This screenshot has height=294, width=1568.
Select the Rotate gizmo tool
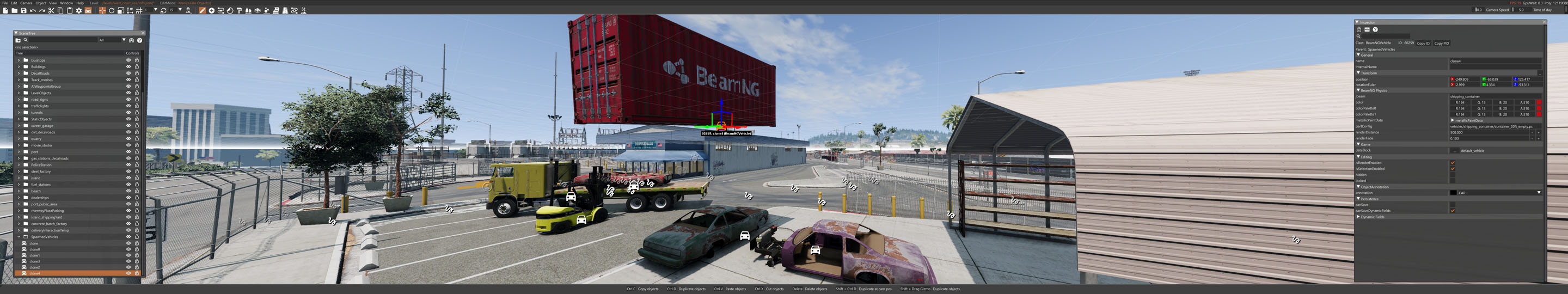[x=112, y=10]
